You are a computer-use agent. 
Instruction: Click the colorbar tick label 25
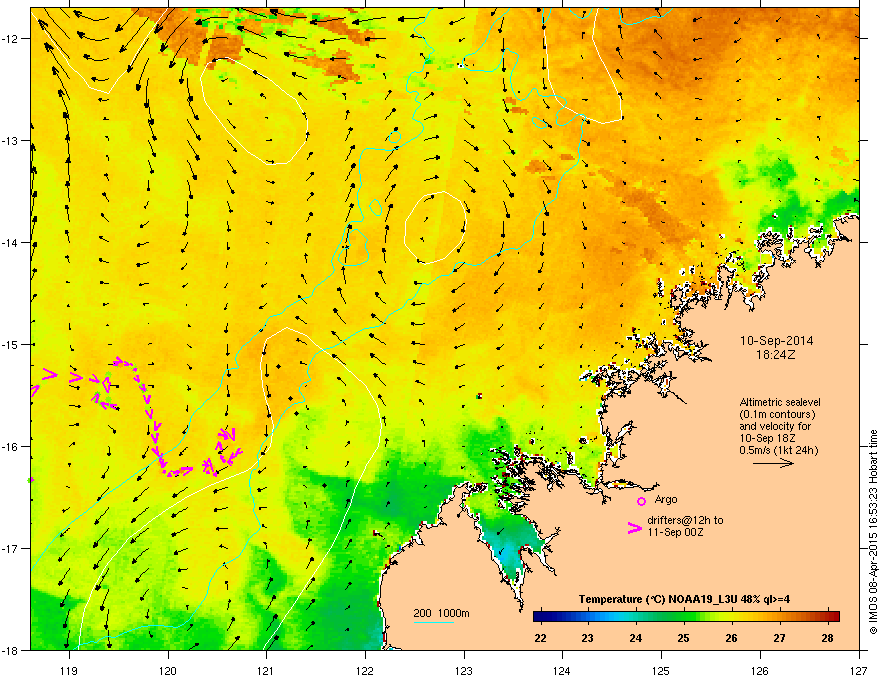tap(683, 638)
